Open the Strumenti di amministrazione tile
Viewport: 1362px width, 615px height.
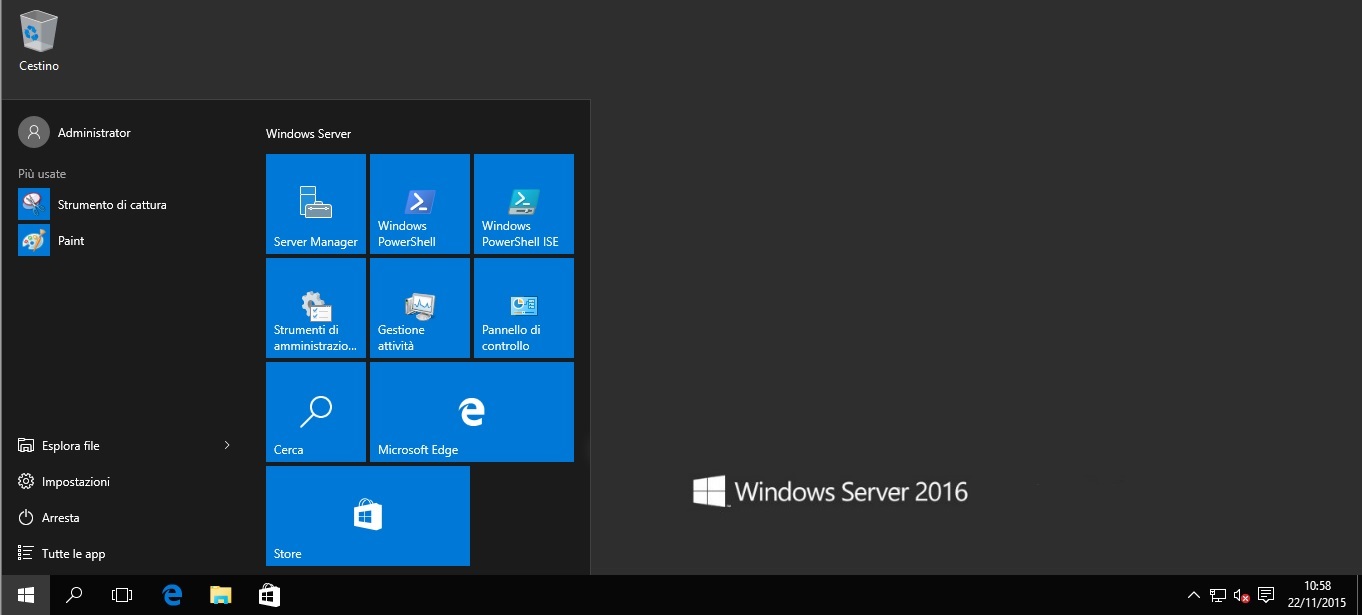pyautogui.click(x=316, y=308)
